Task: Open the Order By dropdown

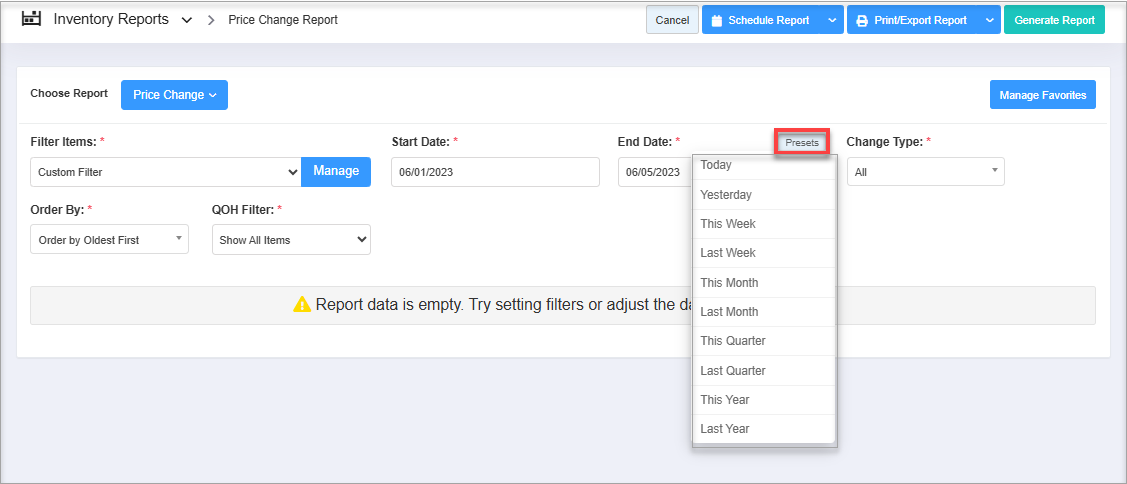Action: tap(109, 240)
